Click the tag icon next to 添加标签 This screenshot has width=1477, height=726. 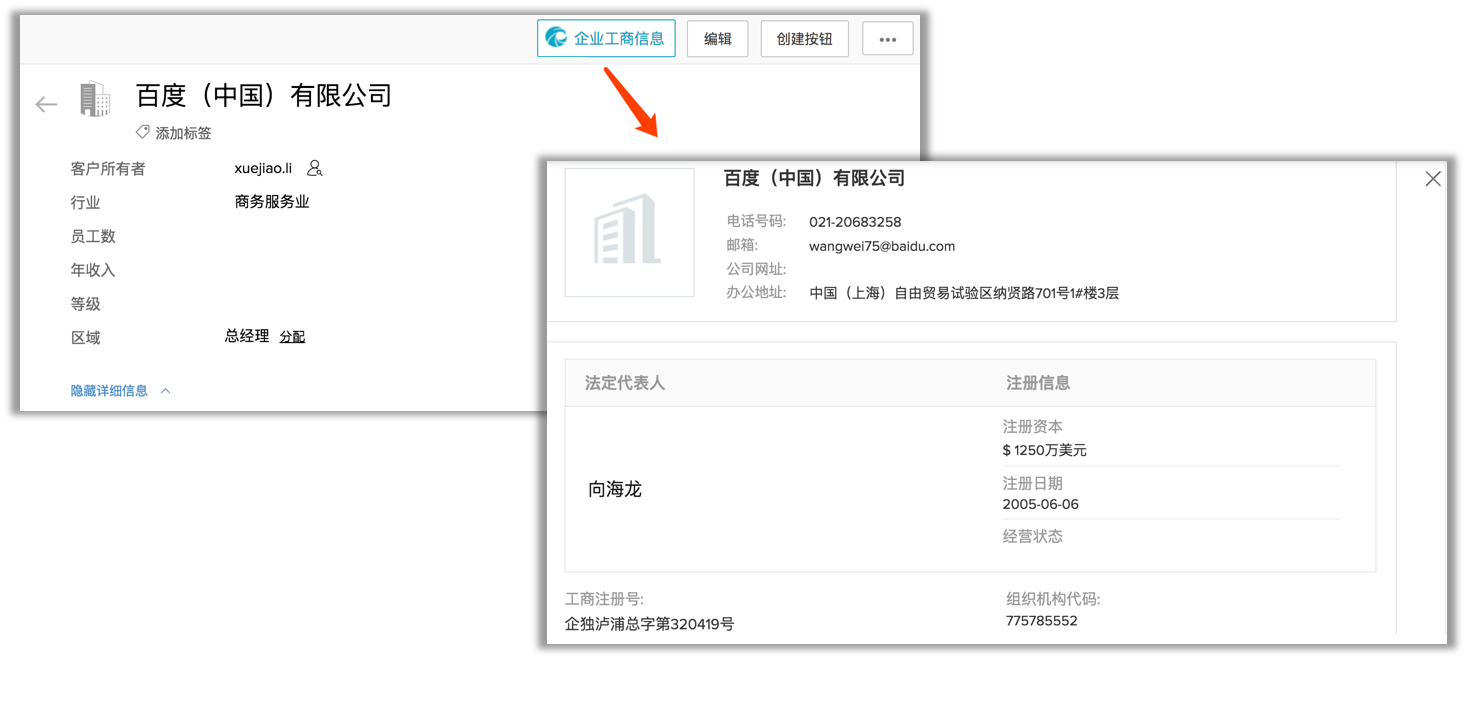pos(143,132)
